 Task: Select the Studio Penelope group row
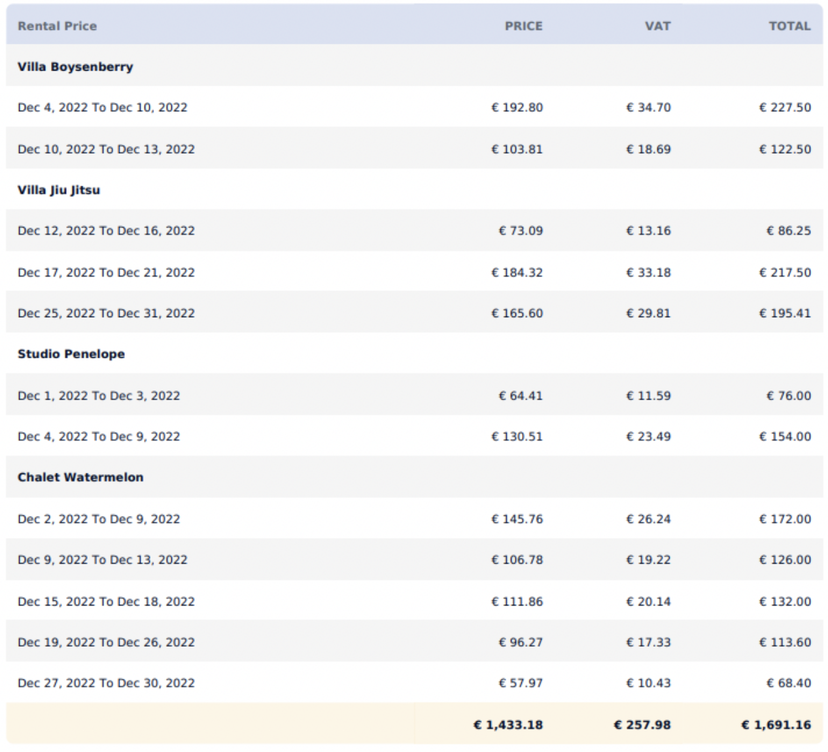[70, 354]
